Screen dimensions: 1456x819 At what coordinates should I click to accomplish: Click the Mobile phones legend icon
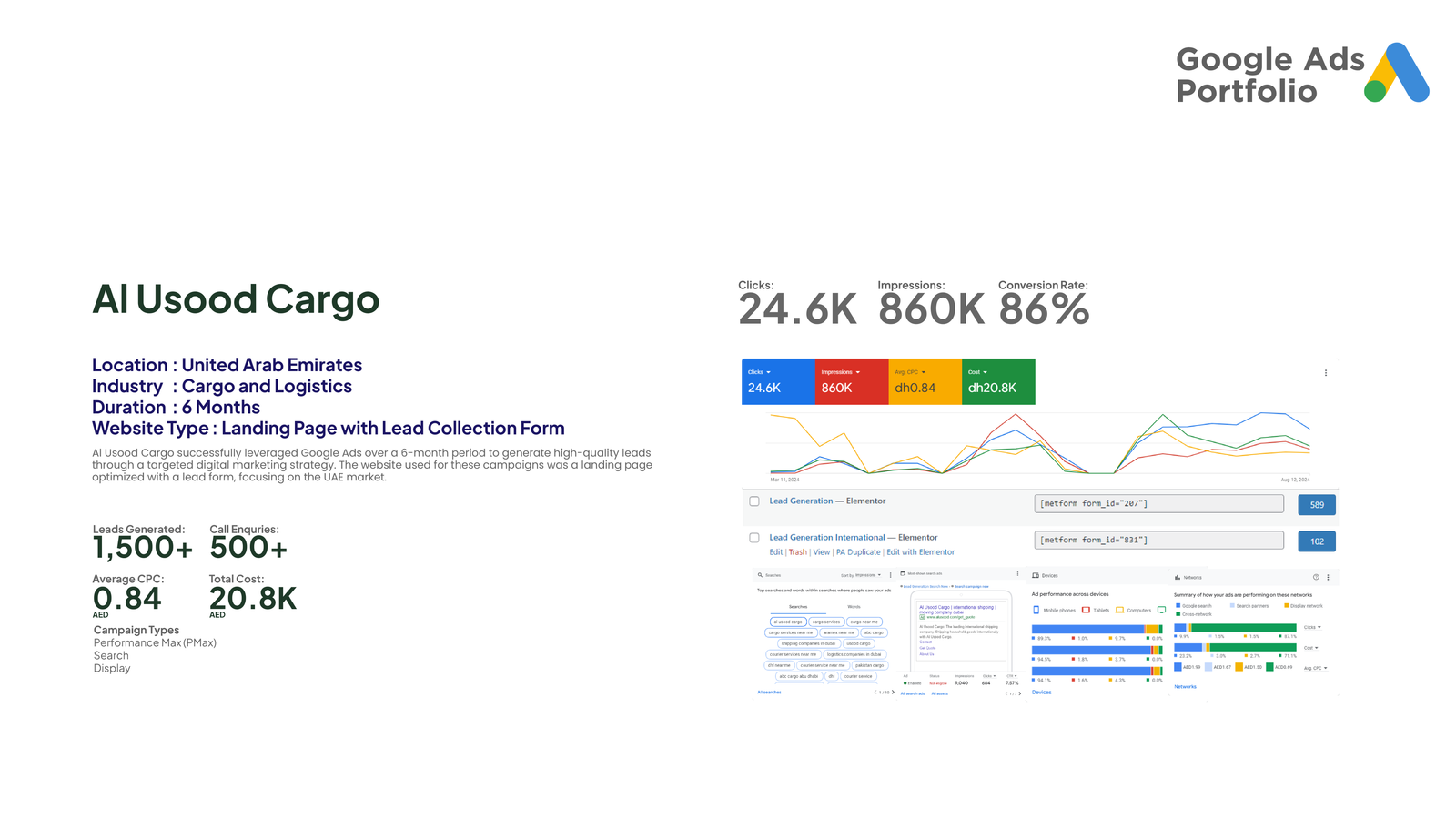[x=1036, y=610]
